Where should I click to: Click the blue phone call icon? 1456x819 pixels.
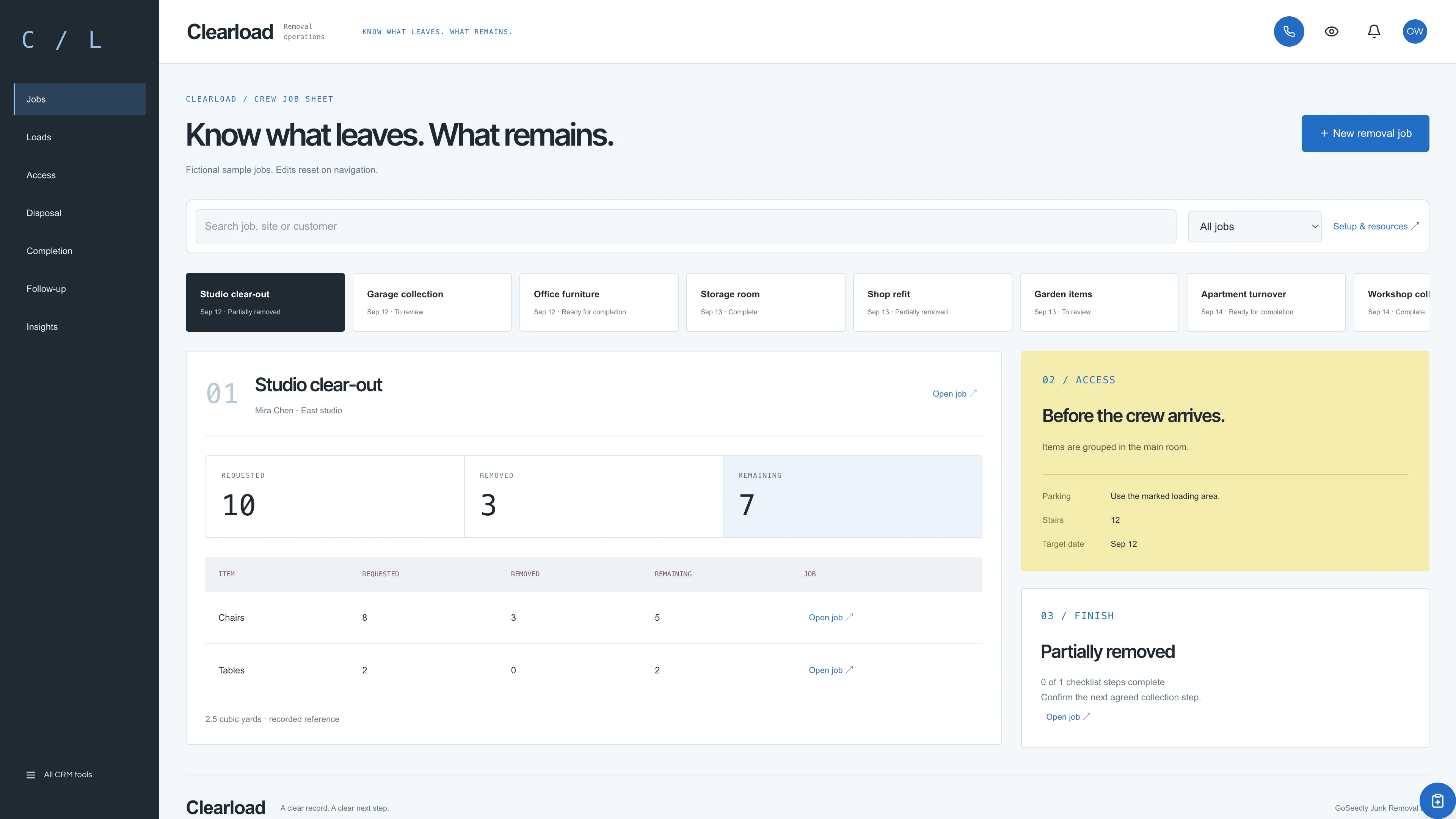(1289, 31)
